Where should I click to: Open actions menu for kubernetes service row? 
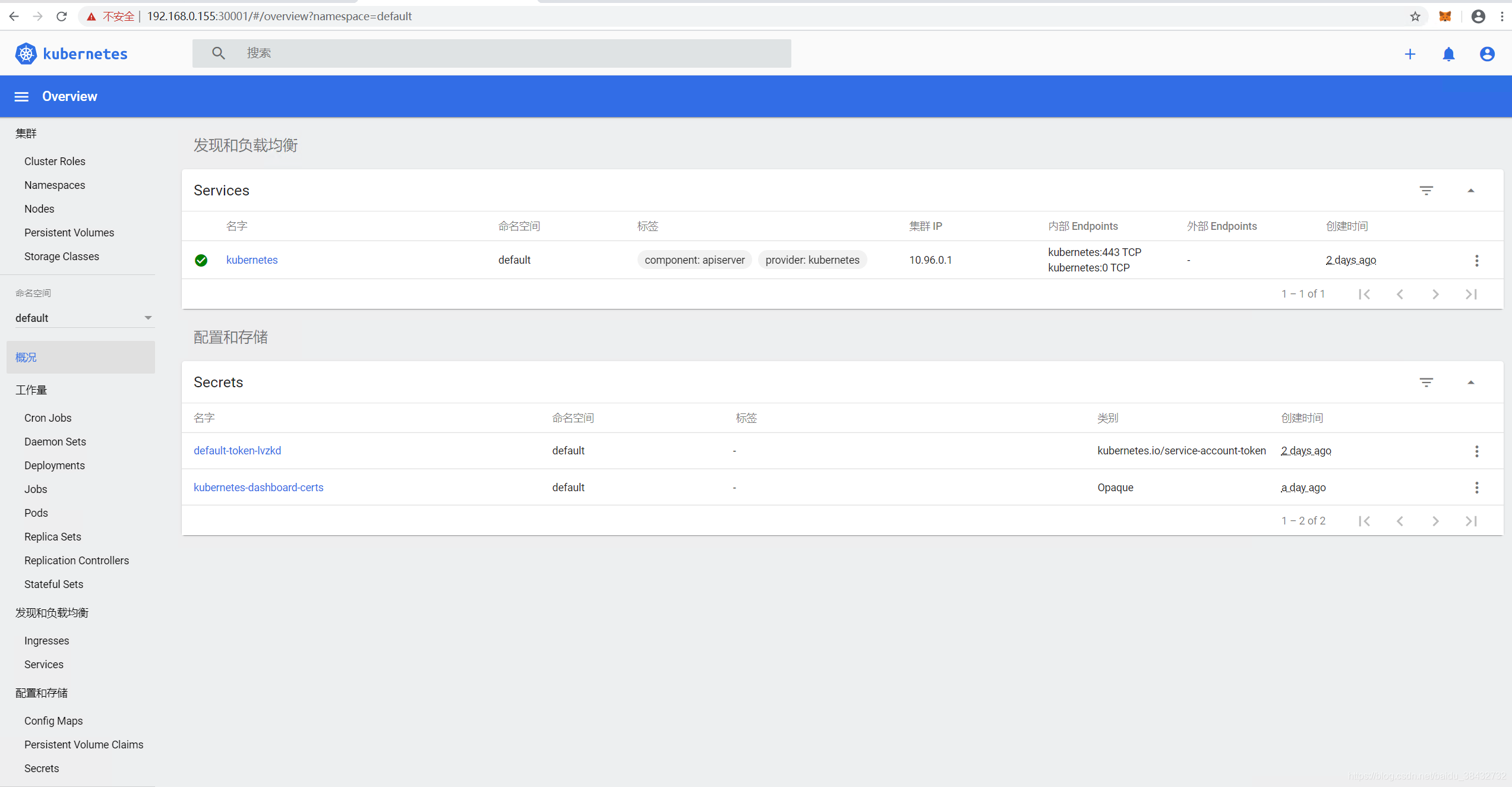(x=1476, y=260)
